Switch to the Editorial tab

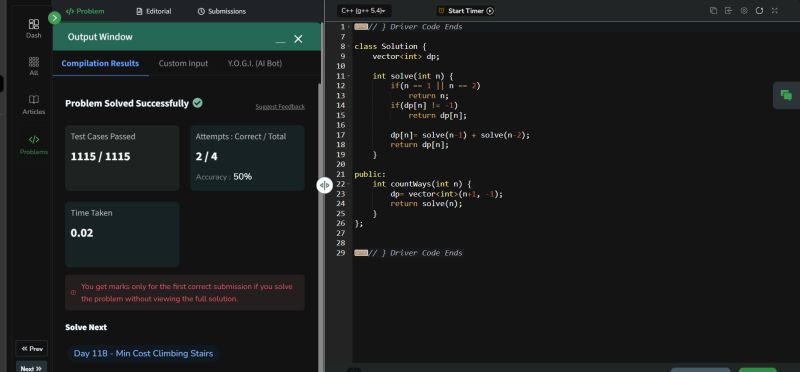[154, 11]
